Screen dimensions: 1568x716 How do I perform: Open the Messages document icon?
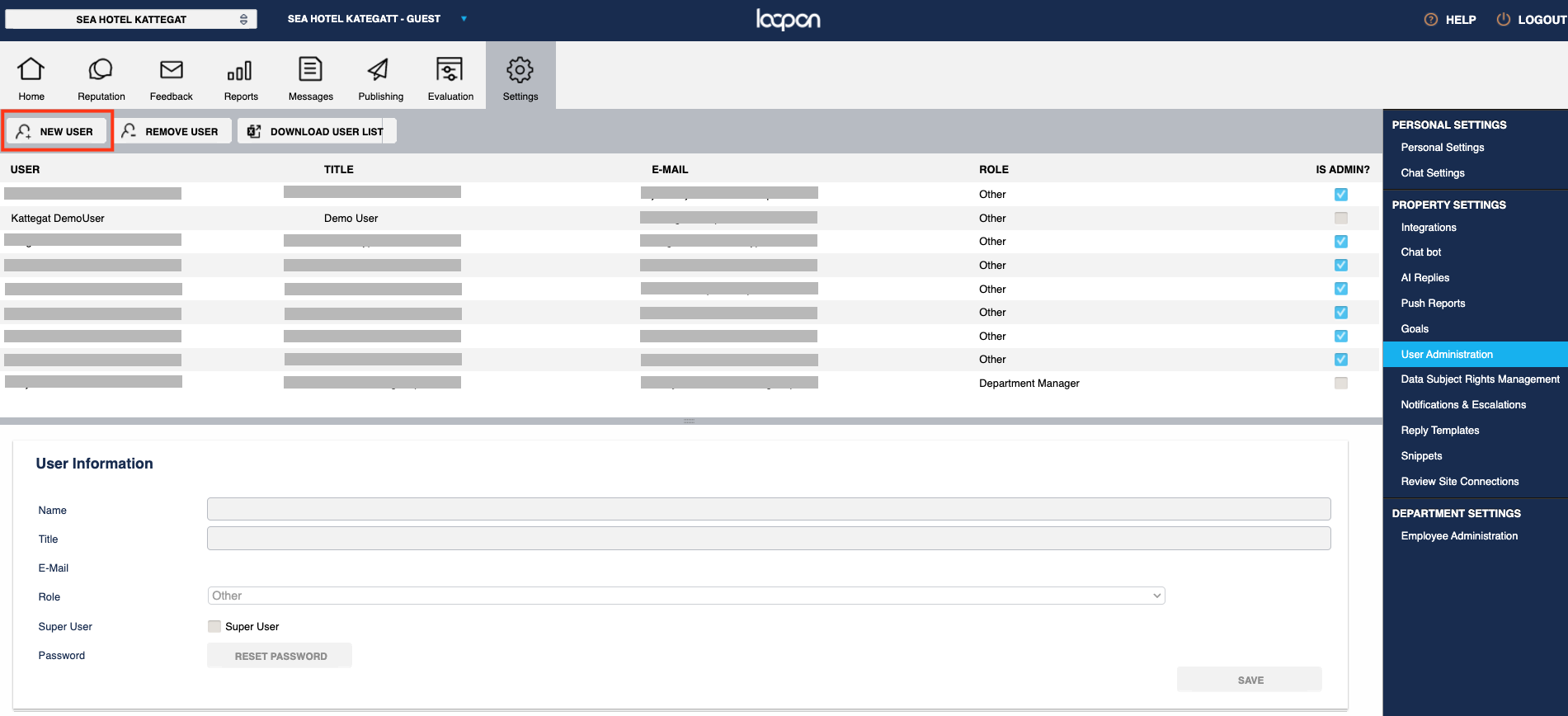(311, 69)
